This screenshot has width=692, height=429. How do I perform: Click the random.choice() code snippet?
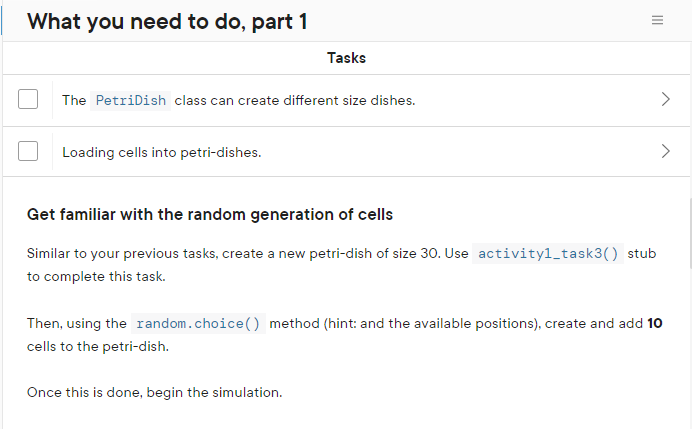tap(197, 323)
